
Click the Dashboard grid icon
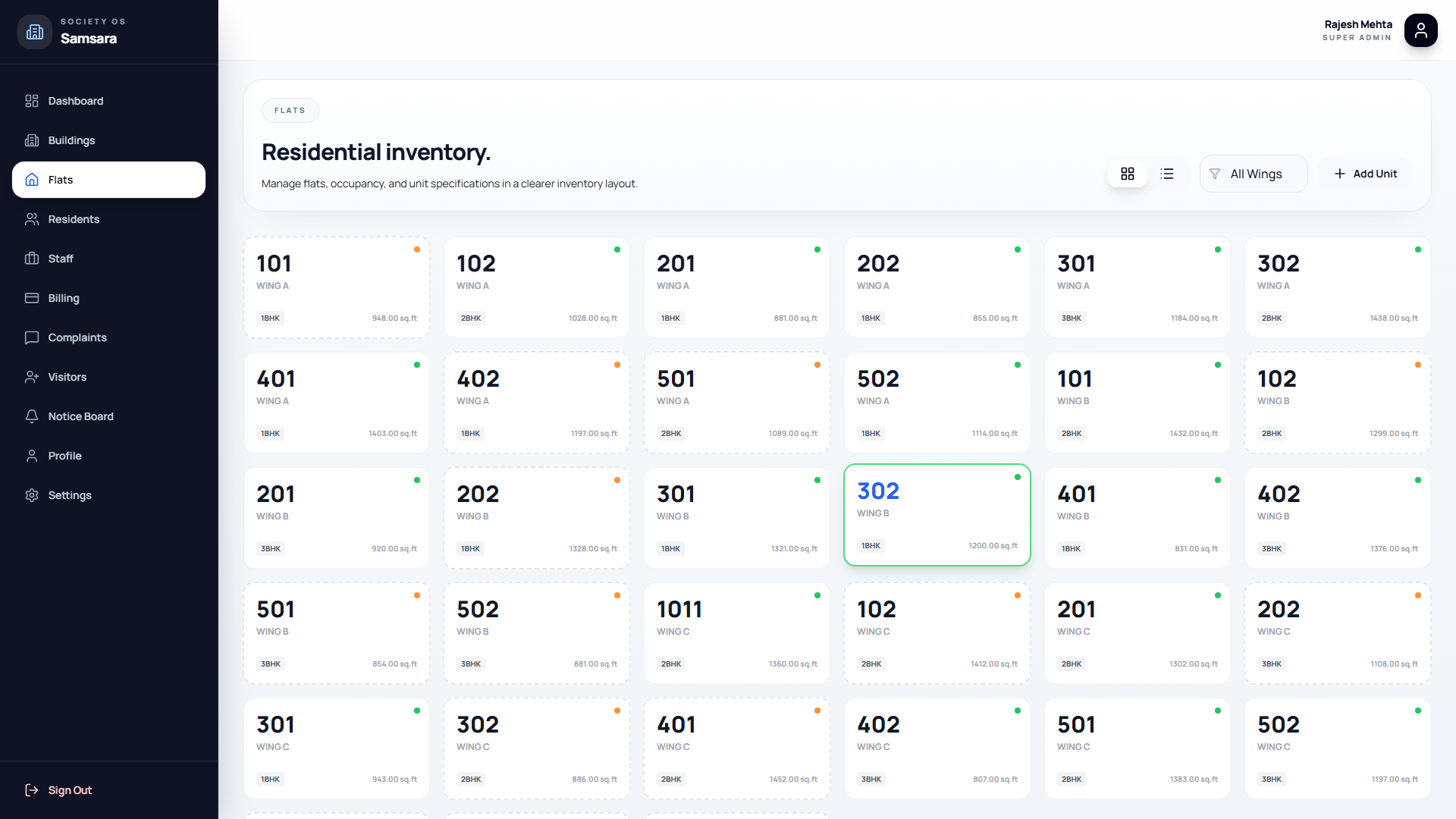pyautogui.click(x=32, y=101)
